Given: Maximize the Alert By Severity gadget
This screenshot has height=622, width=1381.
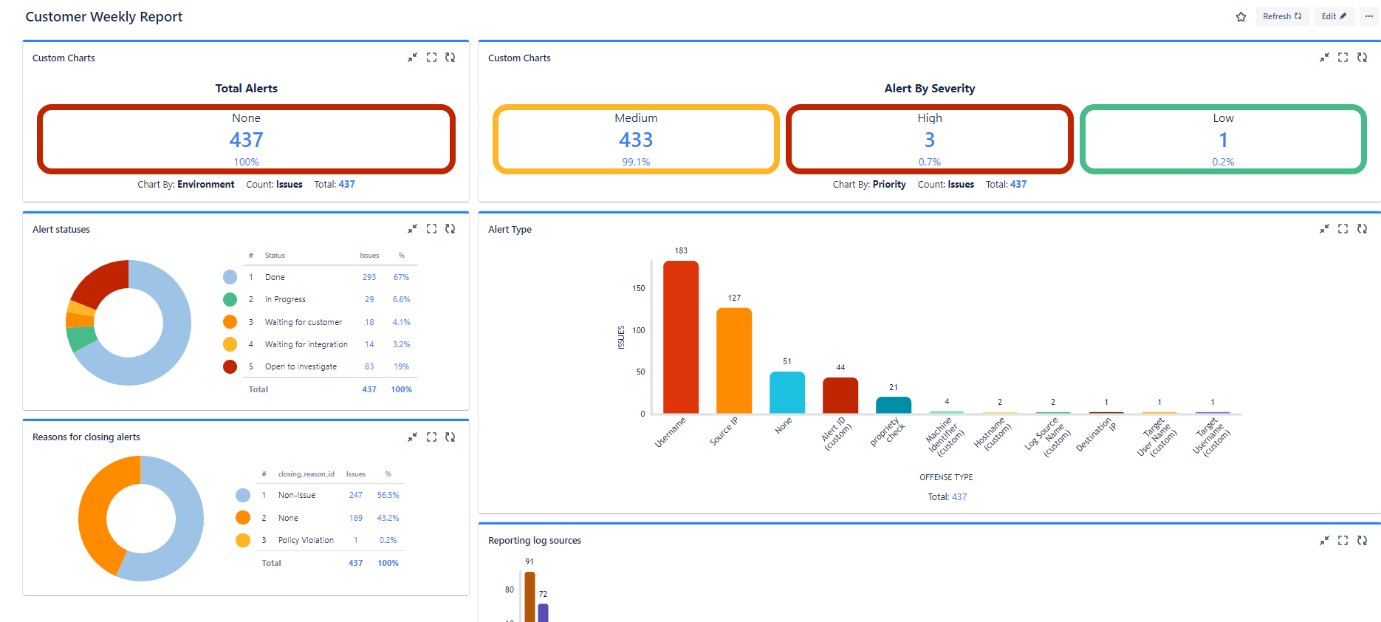Looking at the screenshot, I should [1343, 58].
